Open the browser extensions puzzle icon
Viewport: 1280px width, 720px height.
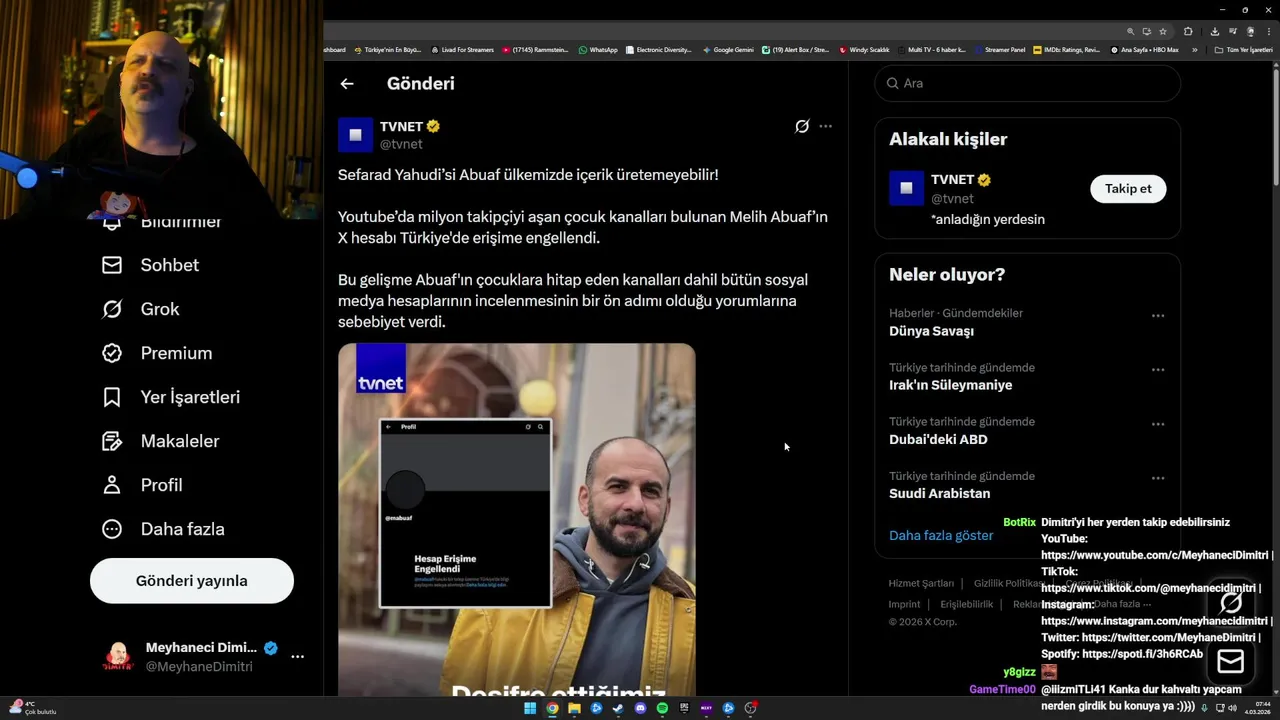coord(1188,32)
